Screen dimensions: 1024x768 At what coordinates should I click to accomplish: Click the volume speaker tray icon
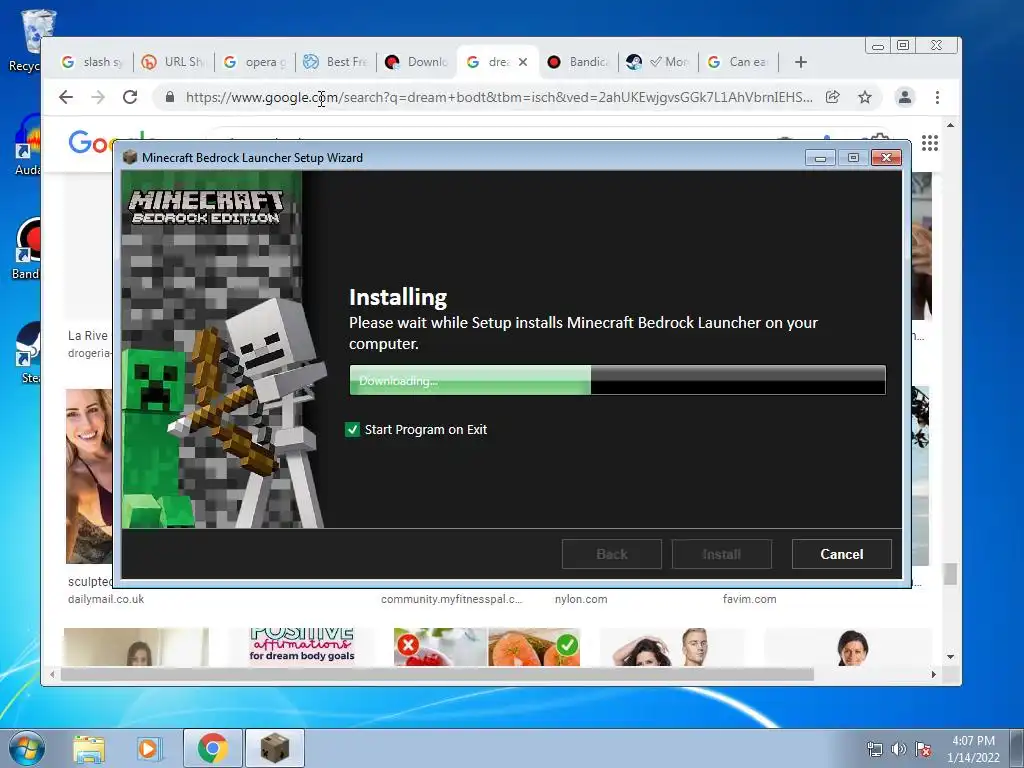tap(899, 749)
